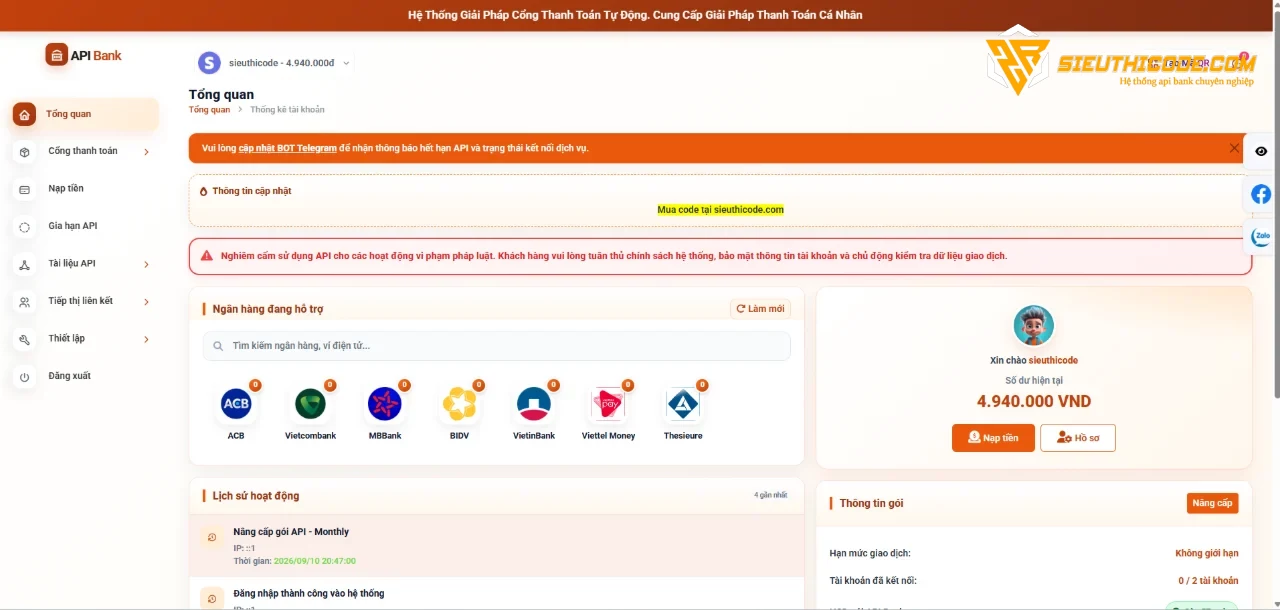The image size is (1280, 610).
Task: Click the Tiếp thị liên kết people icon
Action: (24, 302)
